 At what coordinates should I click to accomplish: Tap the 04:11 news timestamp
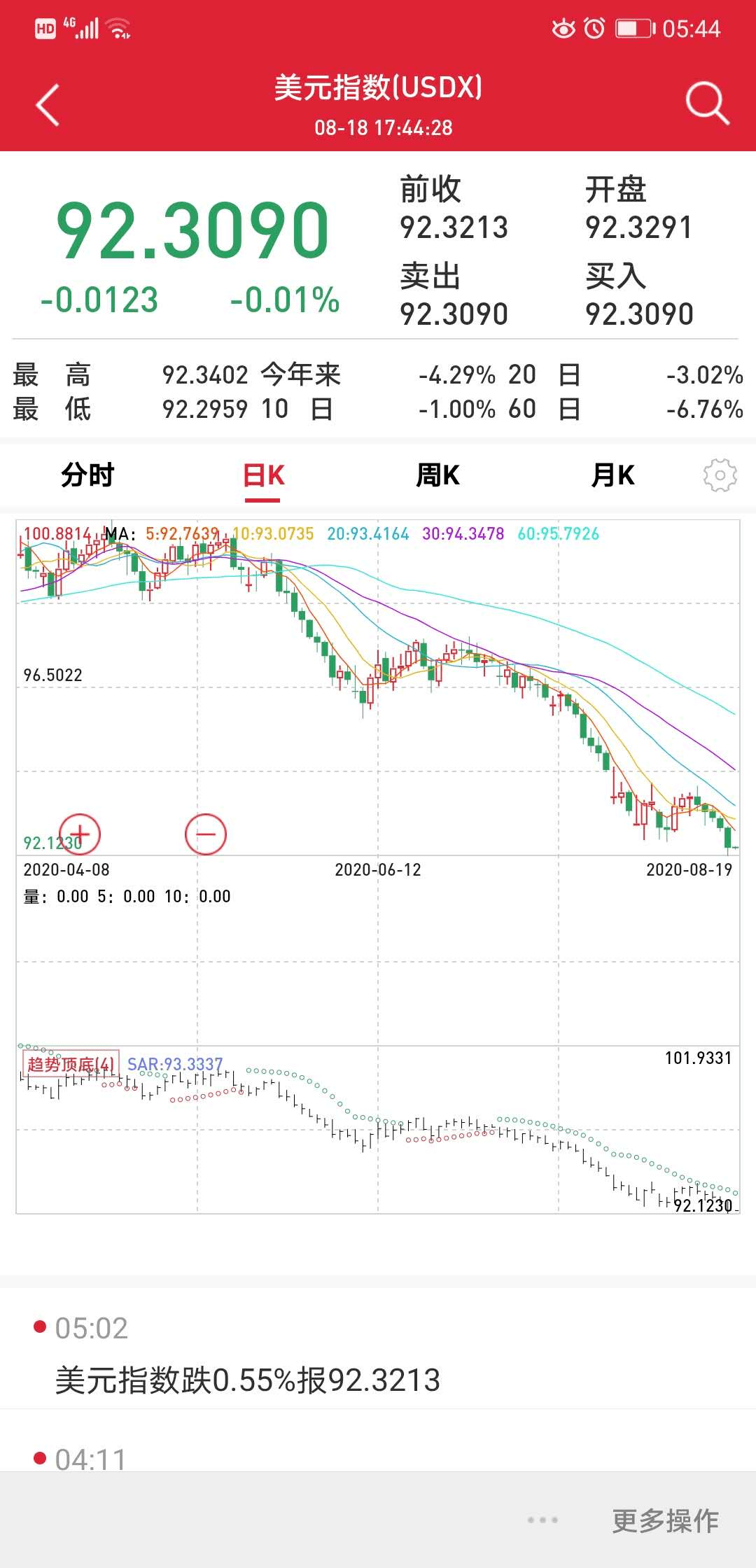click(91, 1459)
